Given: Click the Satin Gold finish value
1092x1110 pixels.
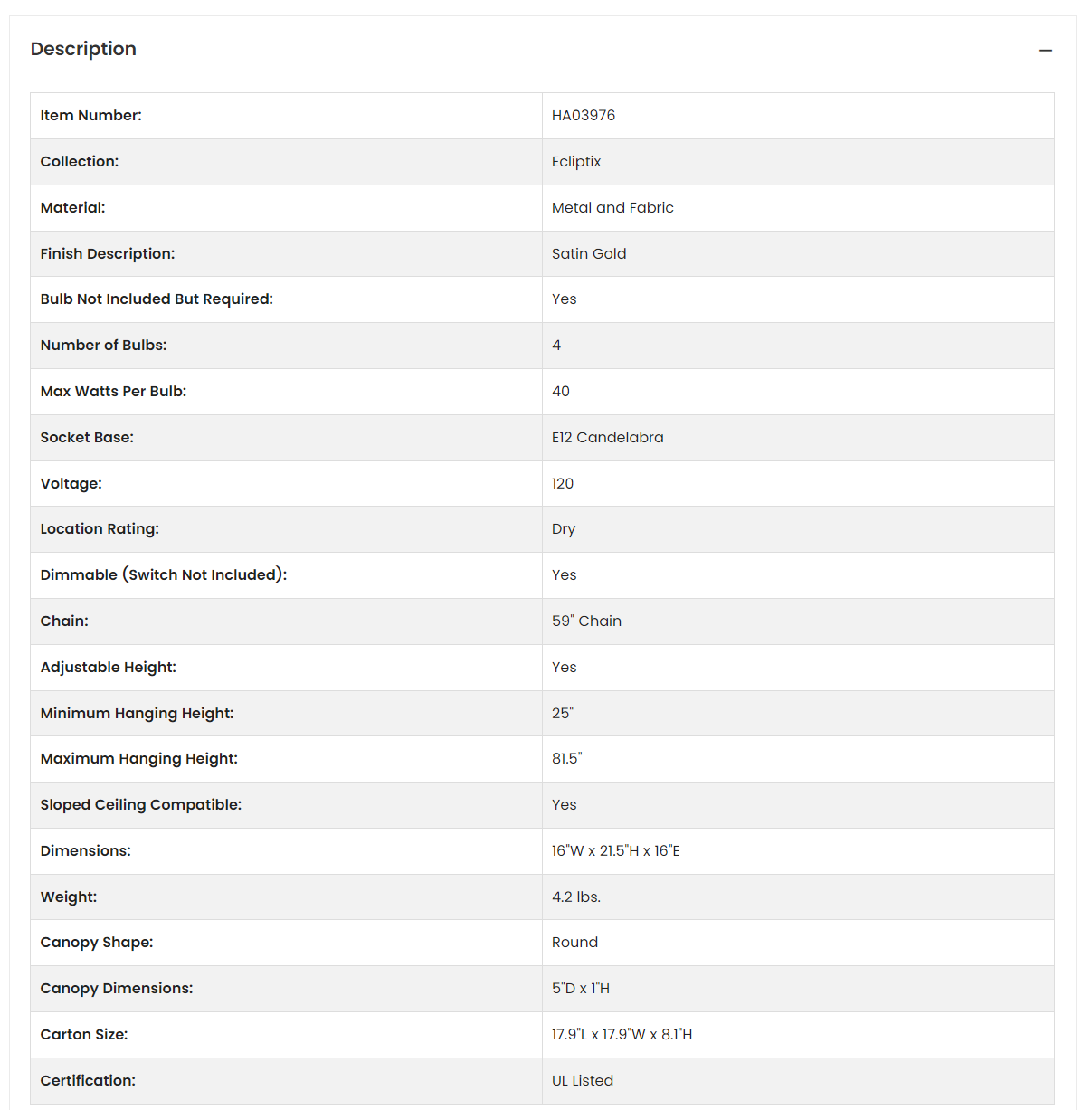Looking at the screenshot, I should (589, 254).
